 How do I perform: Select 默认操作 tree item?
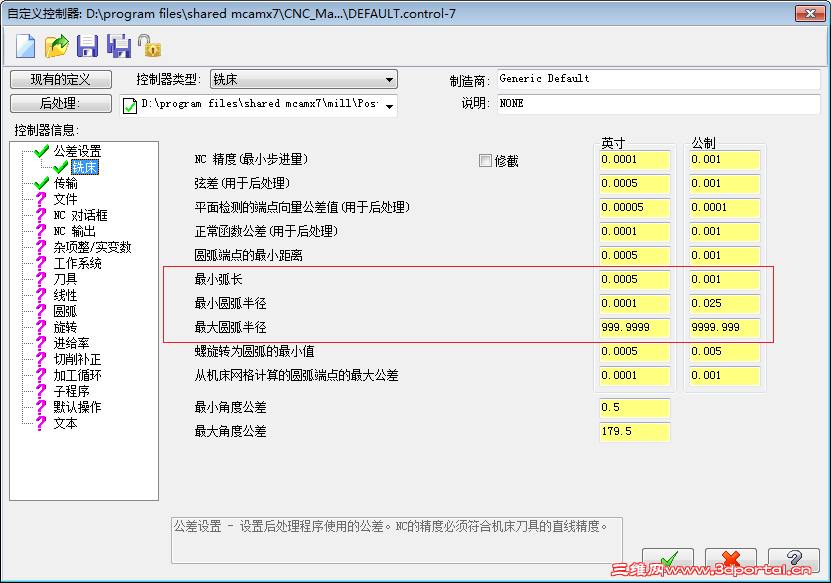coord(77,407)
